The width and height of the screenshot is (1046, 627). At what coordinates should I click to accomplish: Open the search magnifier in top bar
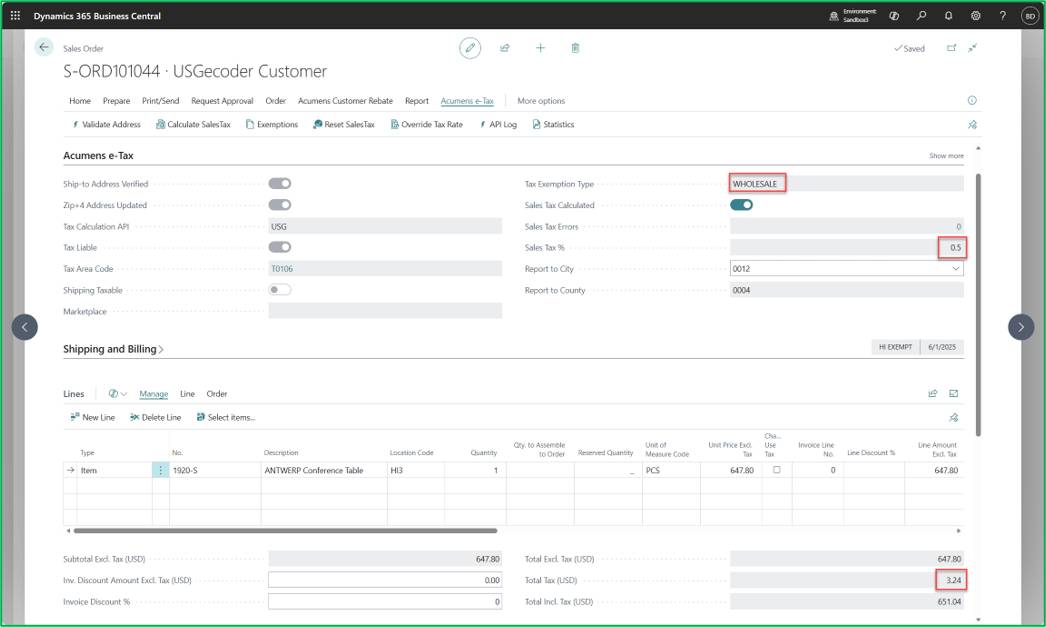921,15
